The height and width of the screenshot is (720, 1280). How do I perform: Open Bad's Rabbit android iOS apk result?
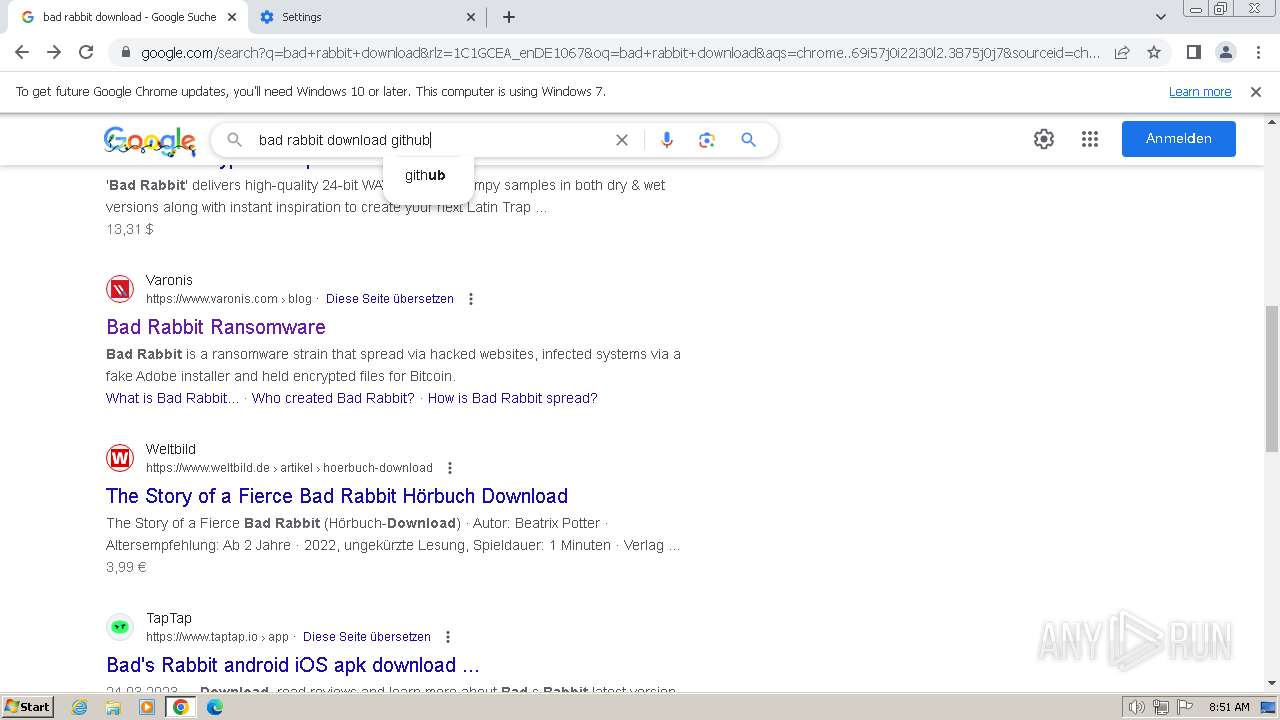tap(293, 665)
